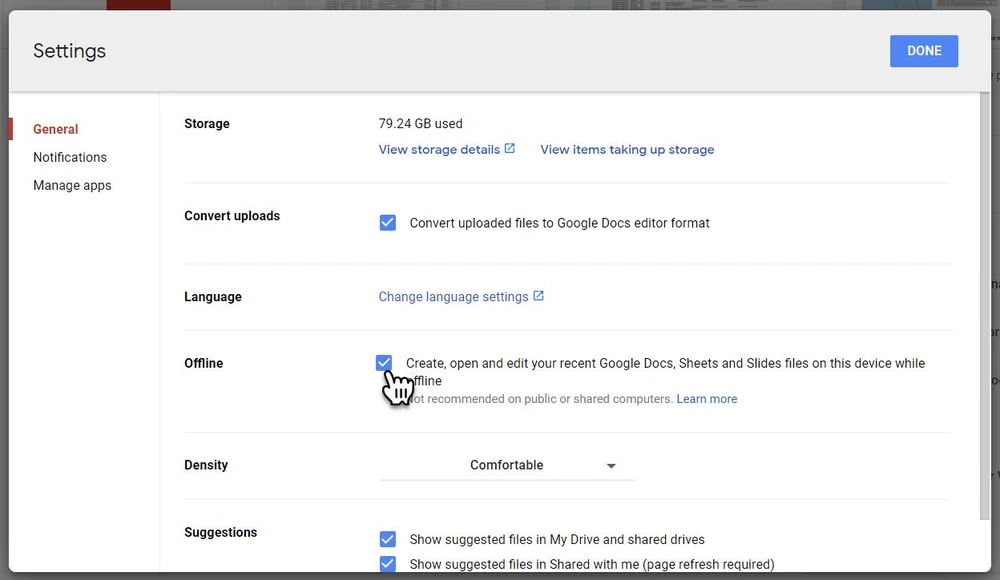Image resolution: width=1000 pixels, height=580 pixels.
Task: Click the external link icon beside View storage details
Action: tap(510, 148)
